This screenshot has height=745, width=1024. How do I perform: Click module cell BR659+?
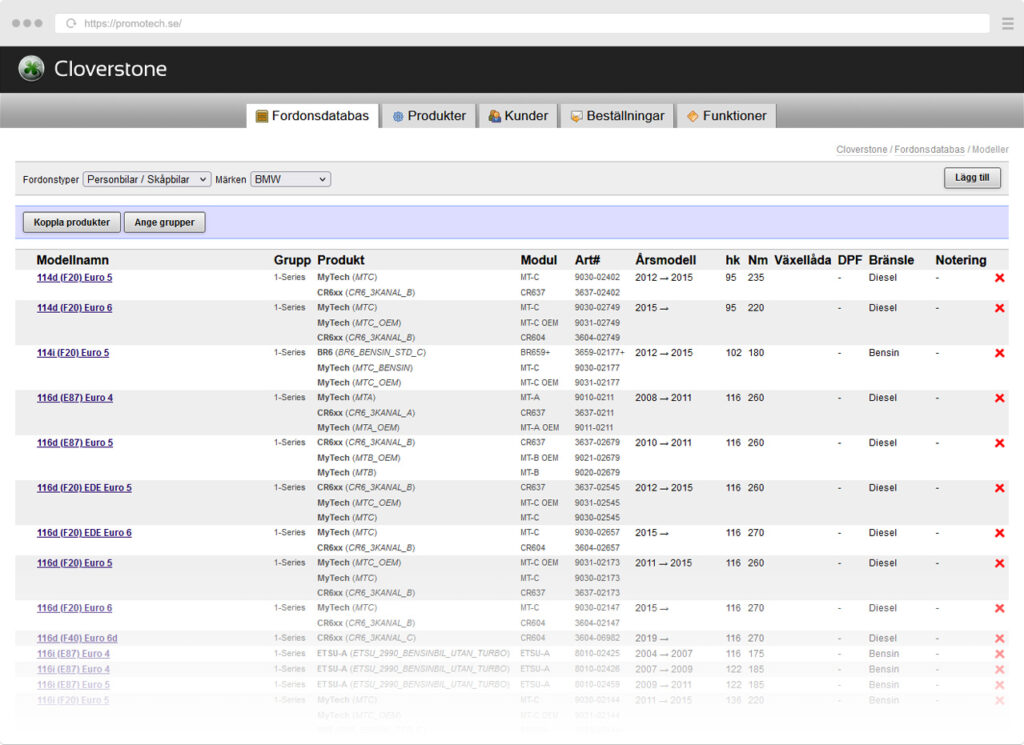pos(536,353)
